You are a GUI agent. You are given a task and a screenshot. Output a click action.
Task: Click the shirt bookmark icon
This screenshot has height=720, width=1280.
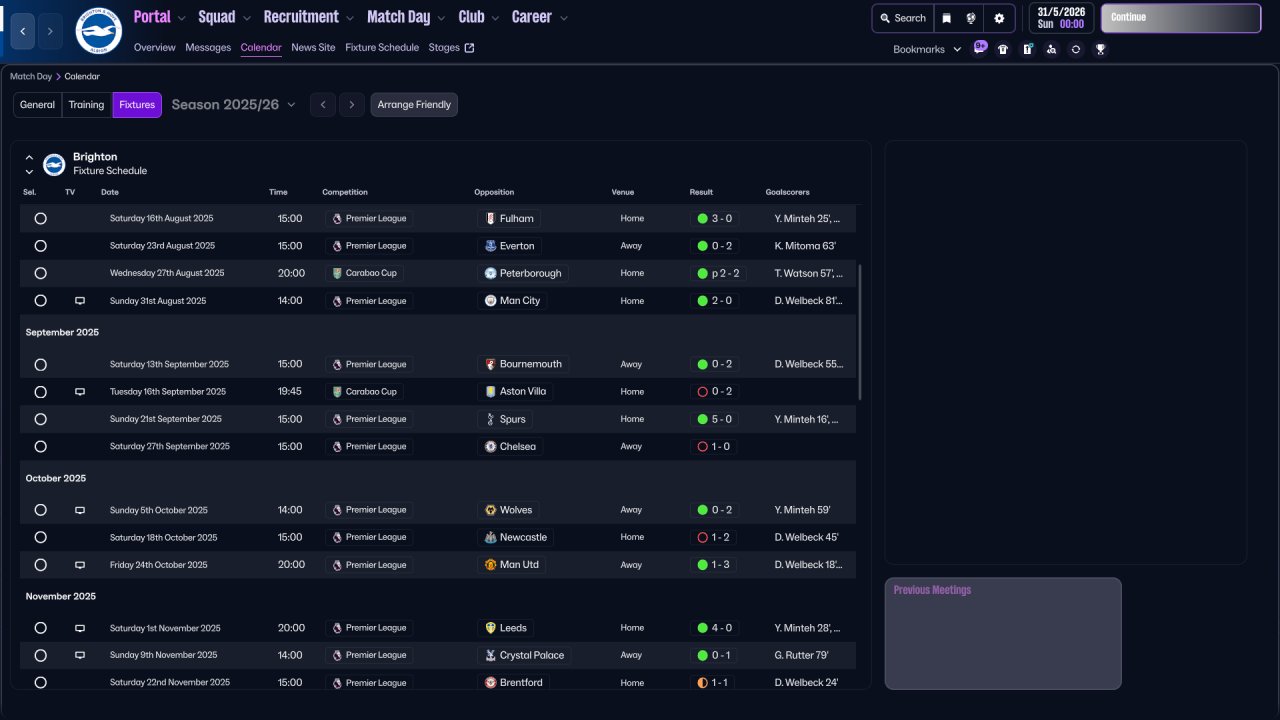click(1003, 49)
